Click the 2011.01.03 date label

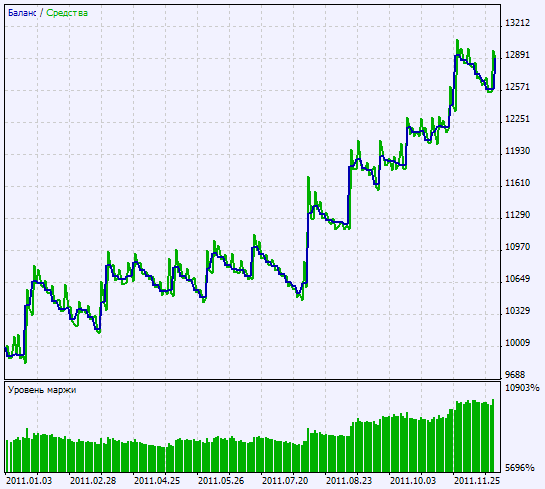[x=29, y=481]
